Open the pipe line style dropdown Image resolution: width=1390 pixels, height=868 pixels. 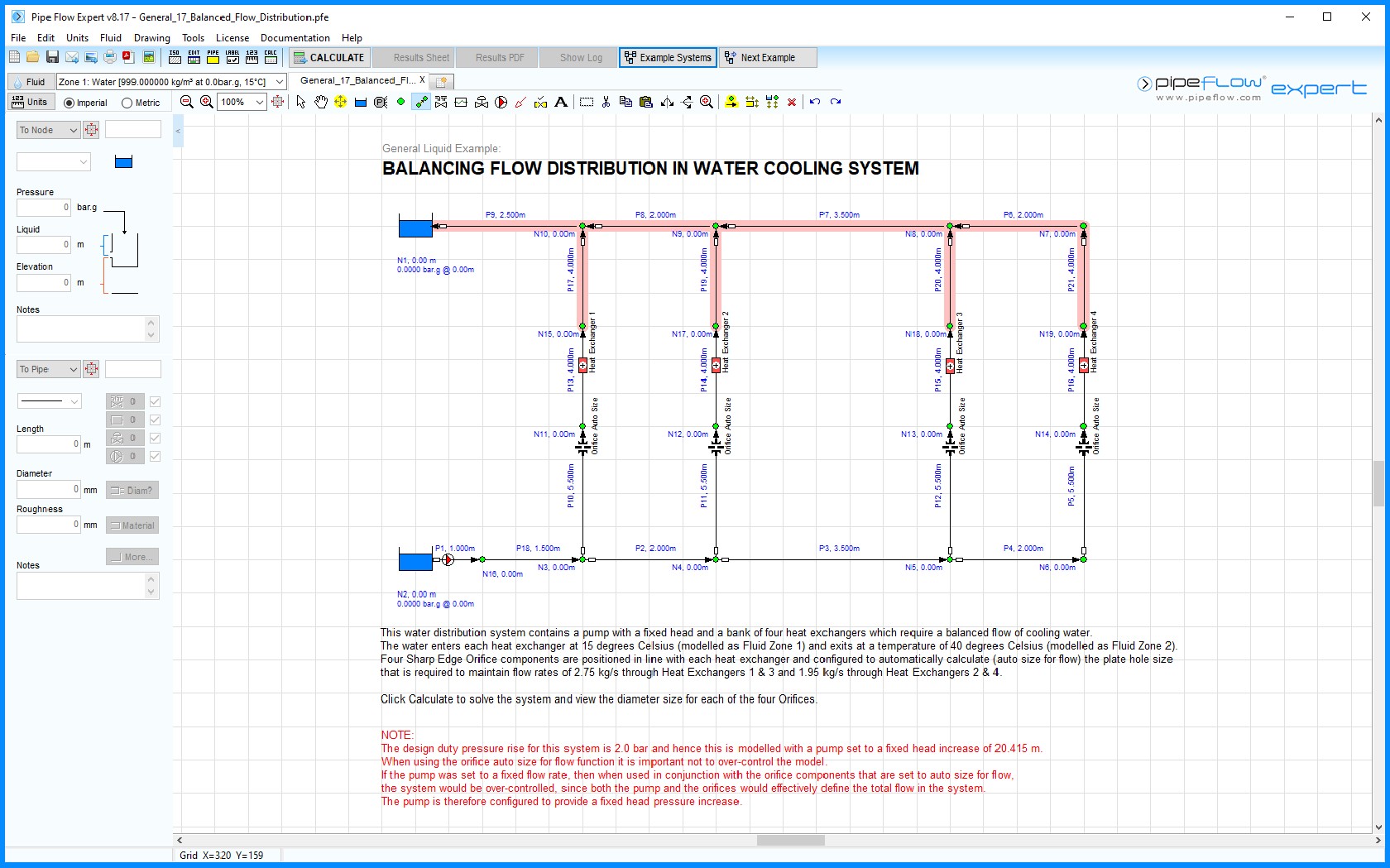pos(50,401)
